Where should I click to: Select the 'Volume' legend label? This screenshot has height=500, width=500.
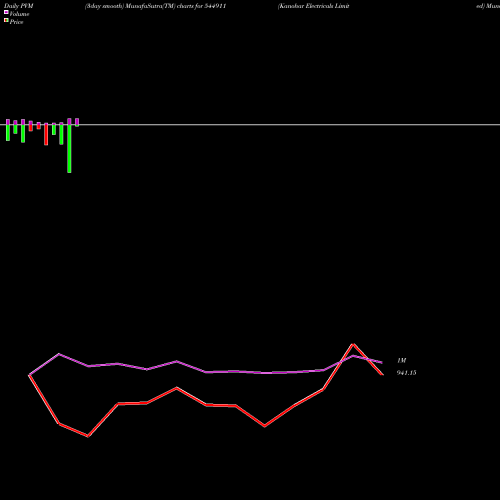pos(19,14)
